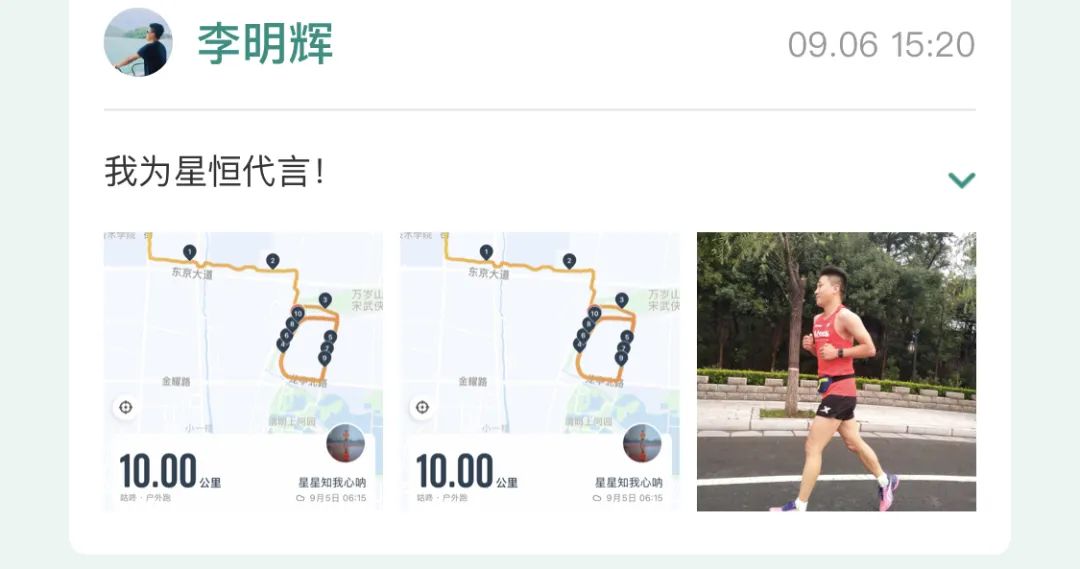Select kilometer marker 10 on the first route map
1080x569 pixels.
pos(298,313)
